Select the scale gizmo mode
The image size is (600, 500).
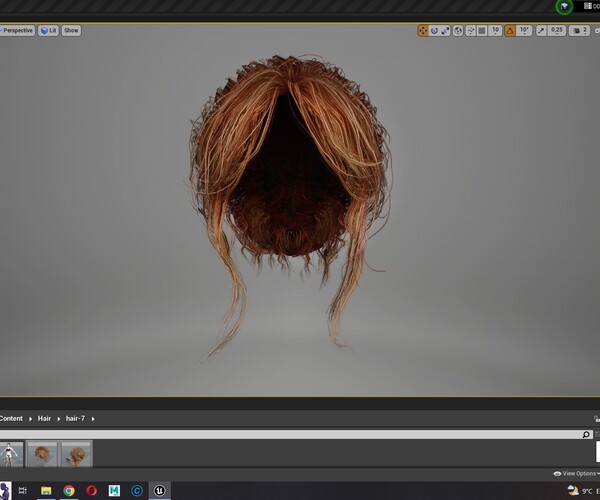pyautogui.click(x=445, y=31)
